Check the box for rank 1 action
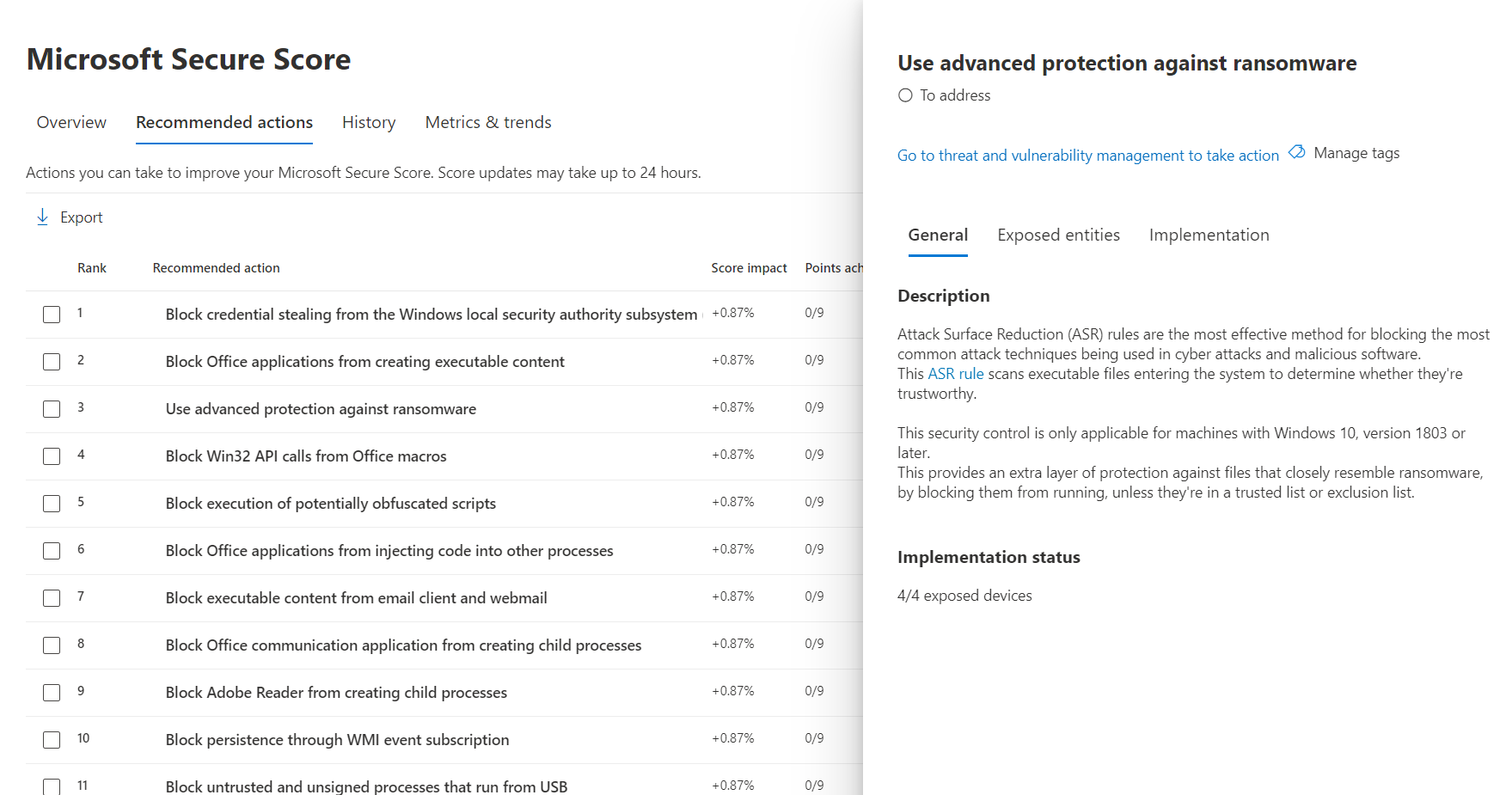 point(52,315)
